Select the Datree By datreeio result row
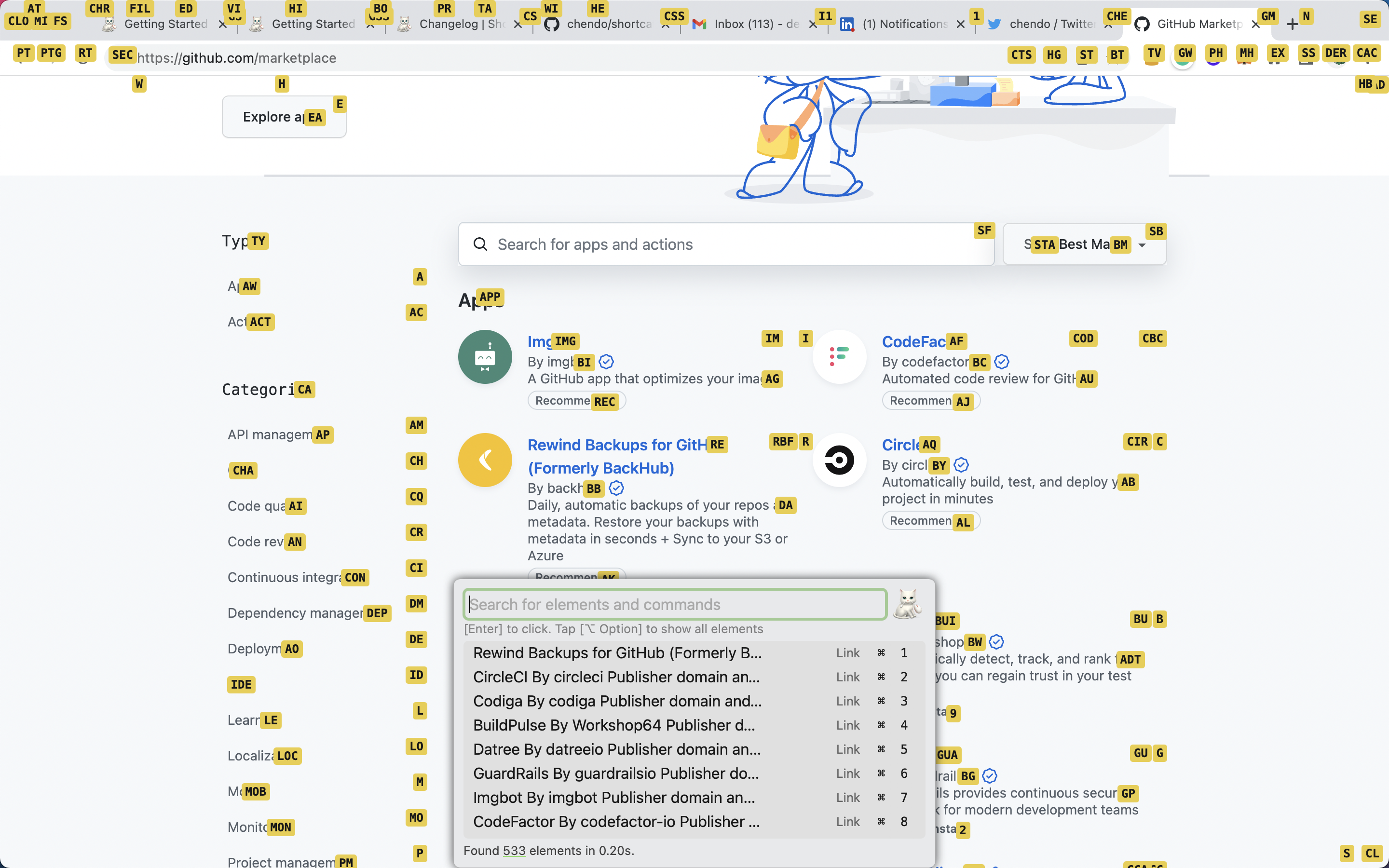 [694, 749]
